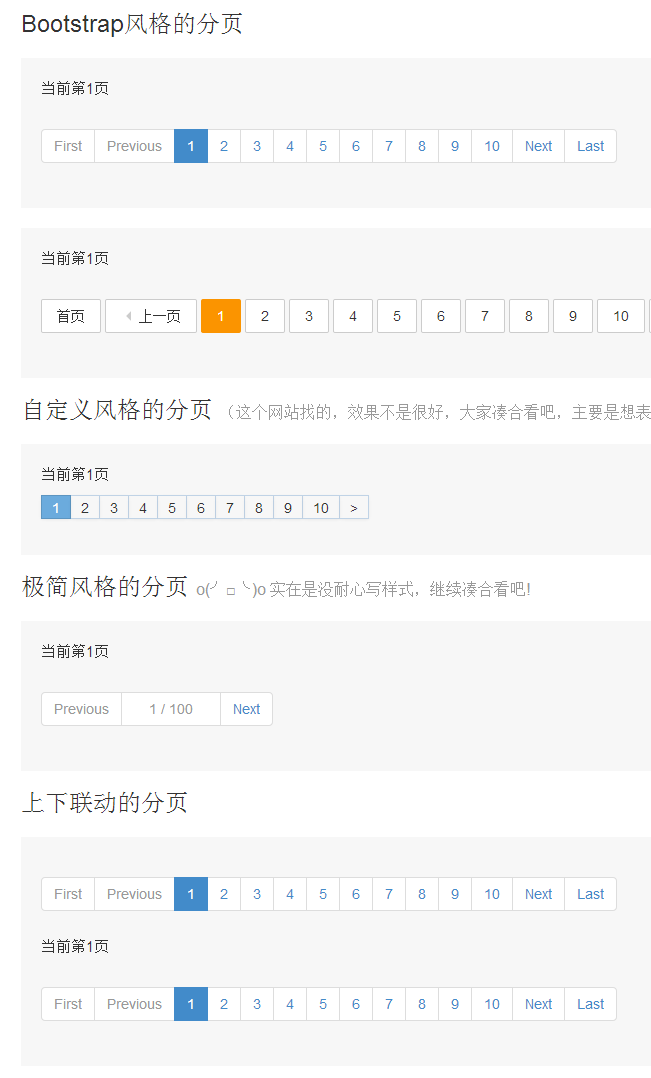Viewport: 651px width, 1078px height.
Task: Click Previous beside the 1 / 100 indicator
Action: click(81, 709)
